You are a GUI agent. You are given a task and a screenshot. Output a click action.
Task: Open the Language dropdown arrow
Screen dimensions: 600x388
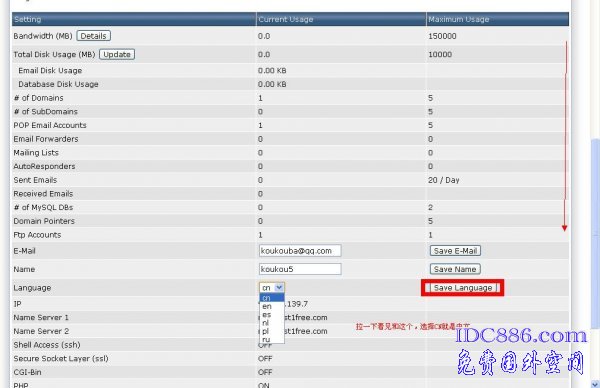point(279,287)
